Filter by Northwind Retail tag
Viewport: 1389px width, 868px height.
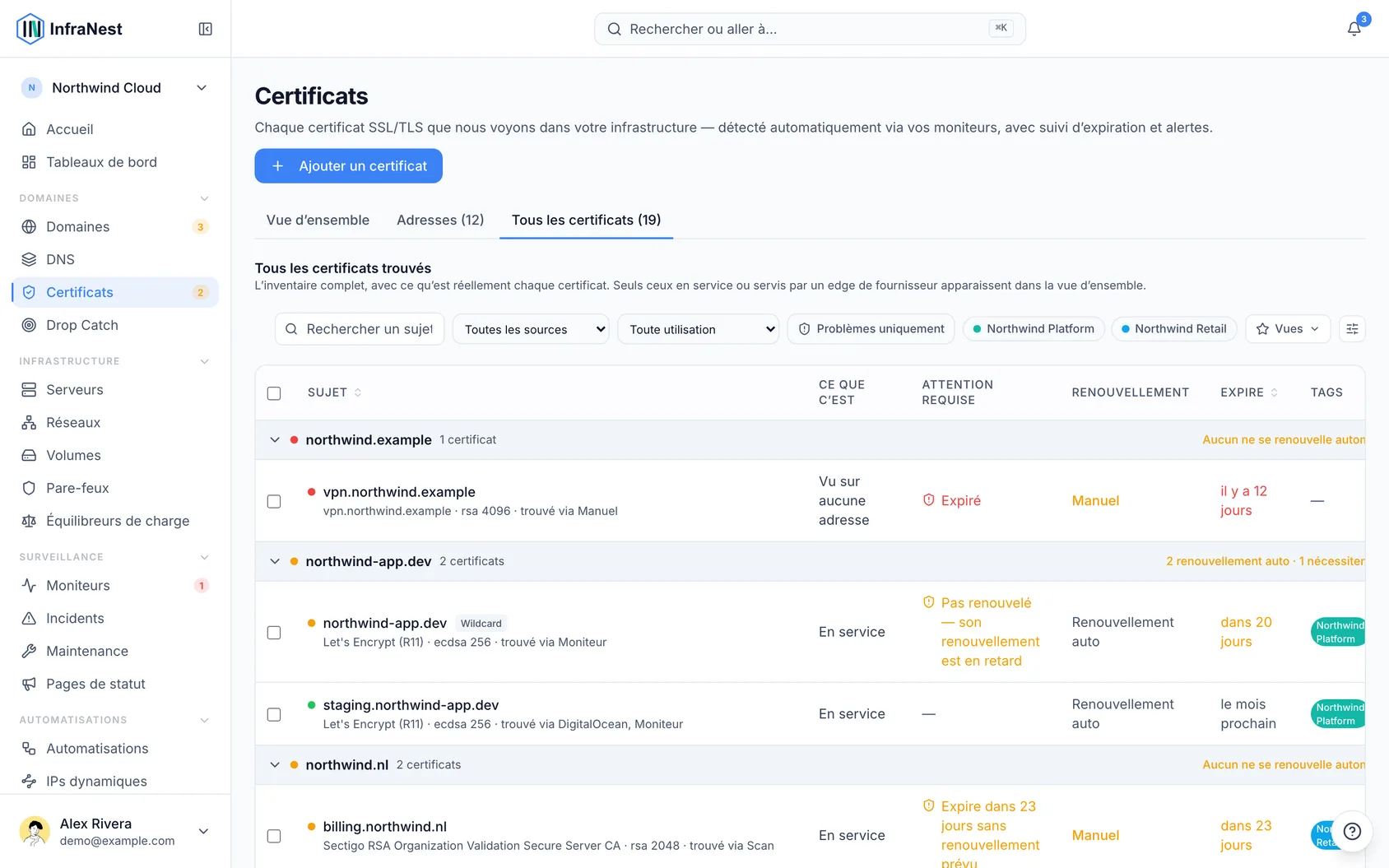point(1173,329)
